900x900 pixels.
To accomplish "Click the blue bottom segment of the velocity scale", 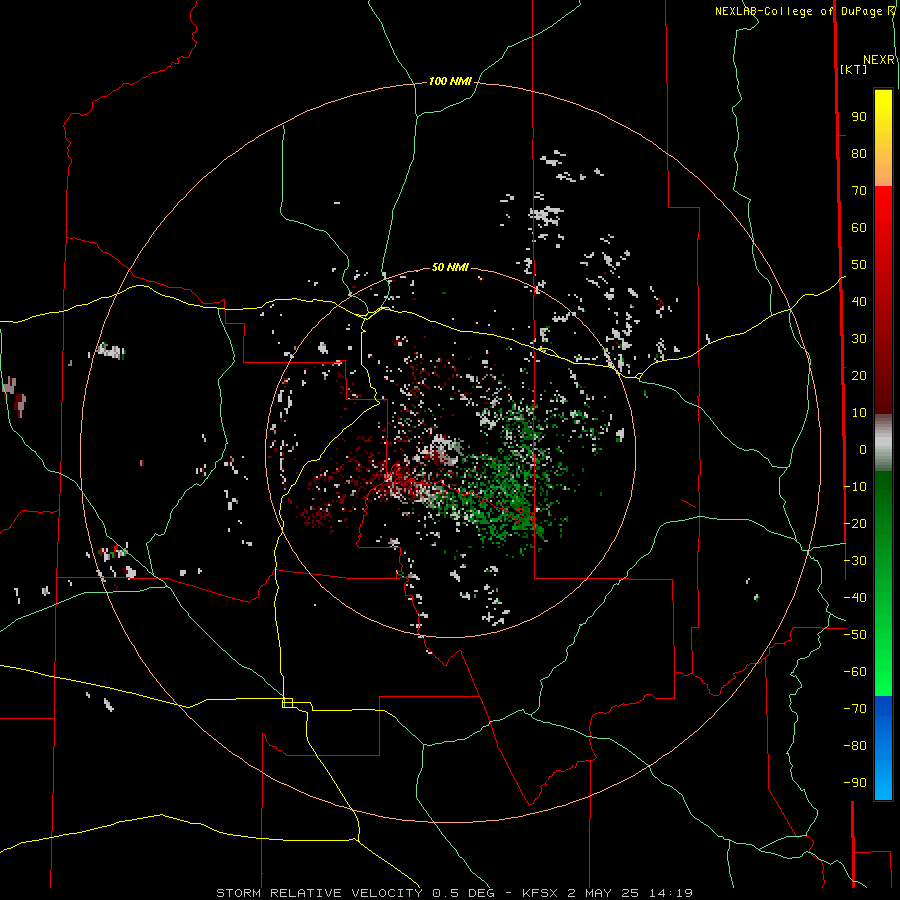I will (883, 746).
